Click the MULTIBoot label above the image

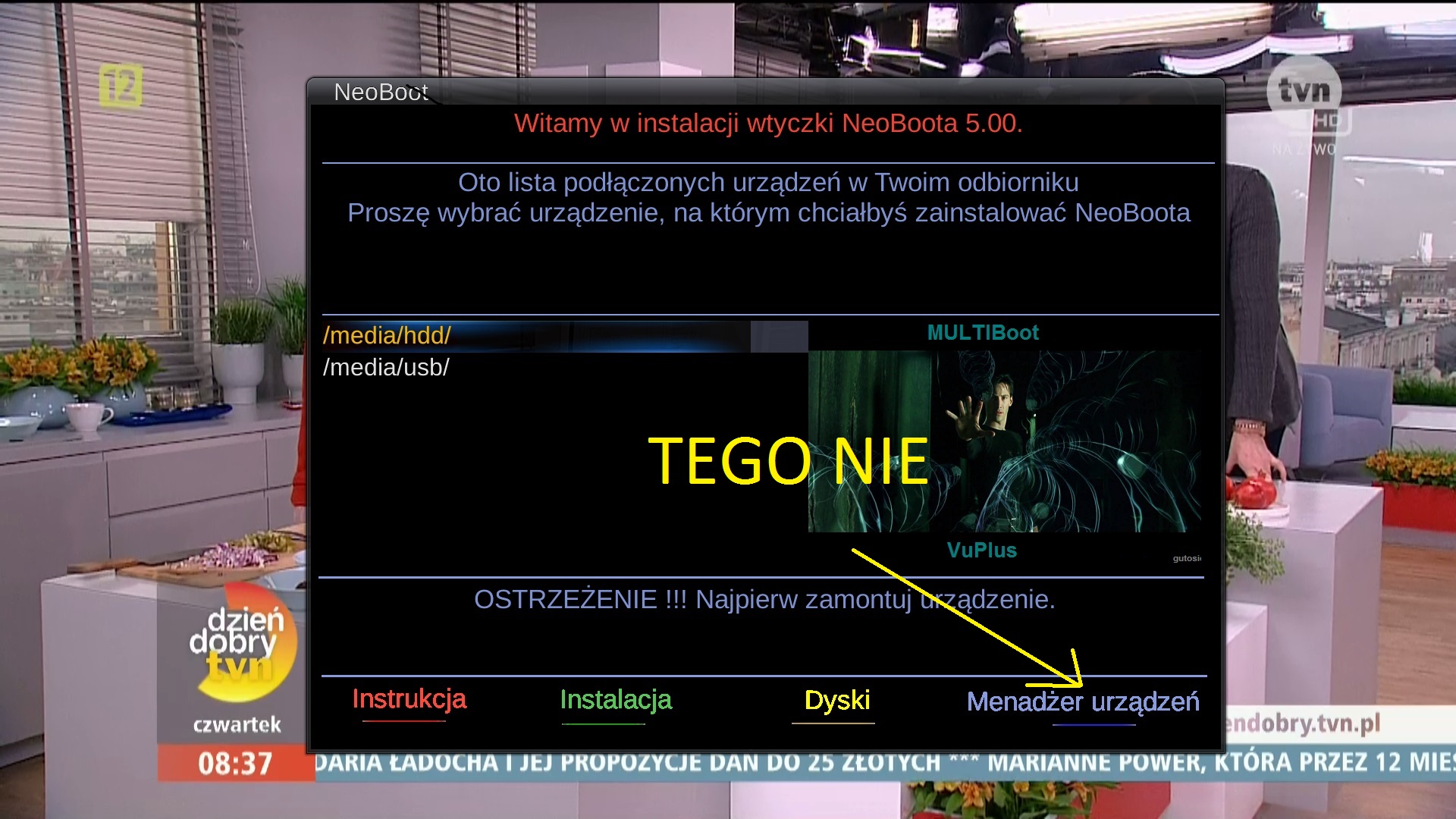[983, 333]
